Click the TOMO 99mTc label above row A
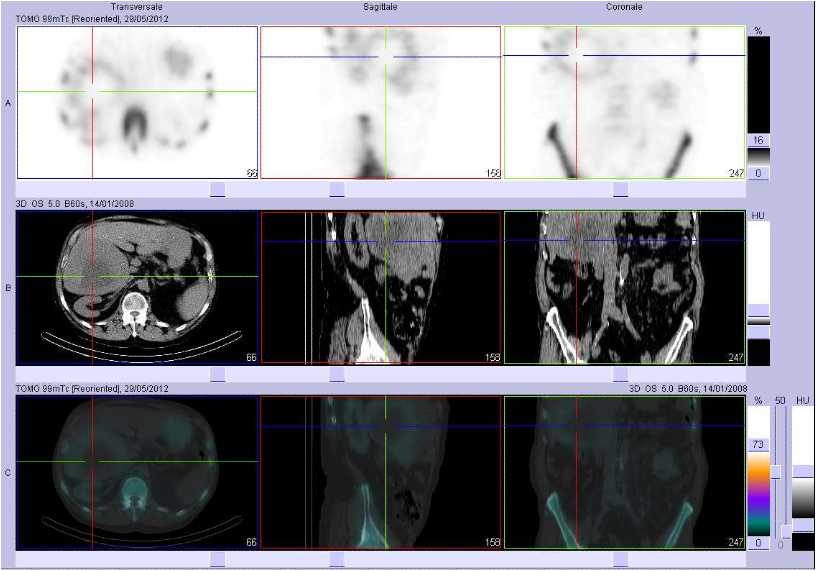816x570 pixels. pos(92,19)
